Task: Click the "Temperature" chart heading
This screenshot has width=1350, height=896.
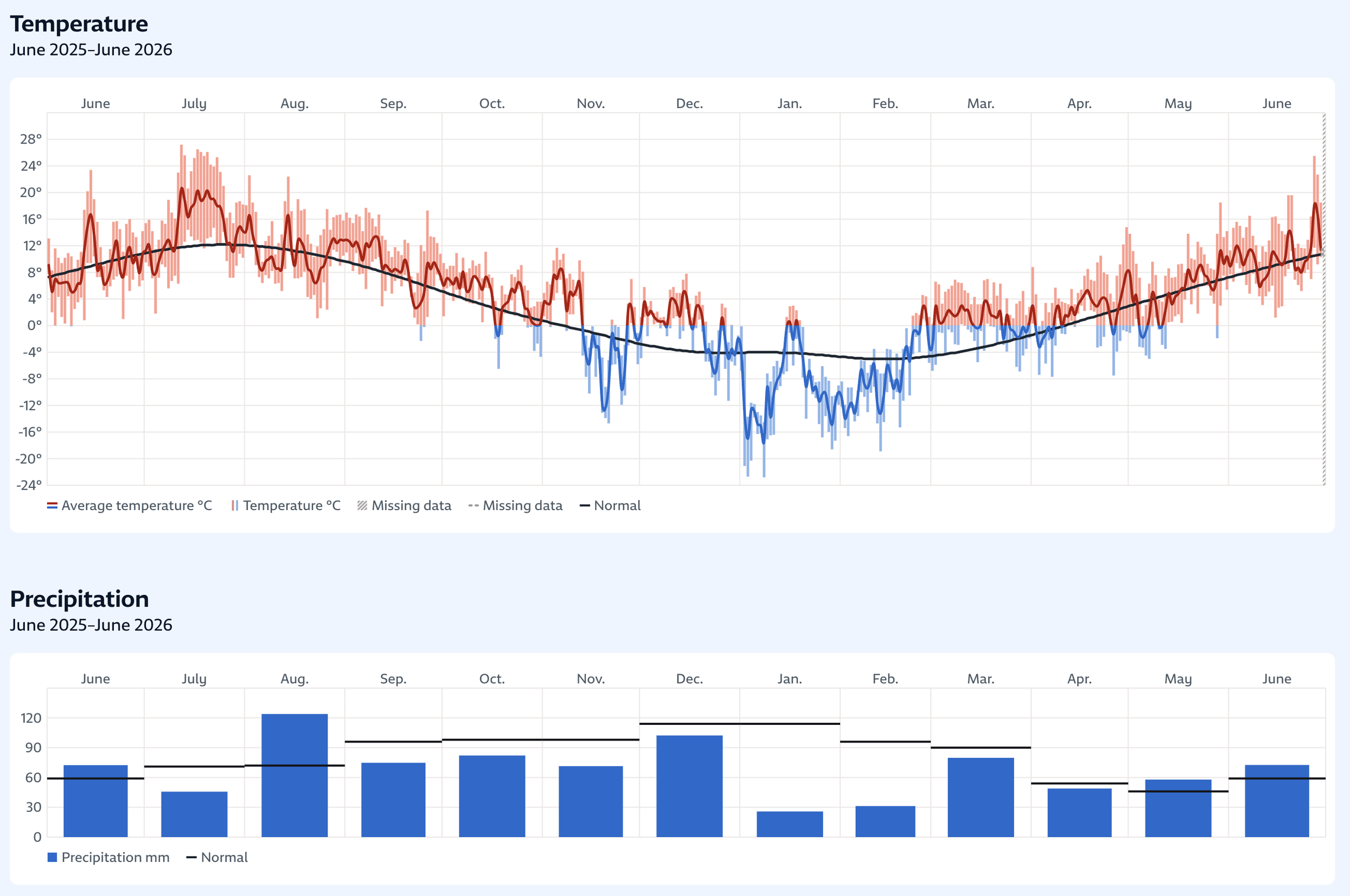Action: click(79, 24)
